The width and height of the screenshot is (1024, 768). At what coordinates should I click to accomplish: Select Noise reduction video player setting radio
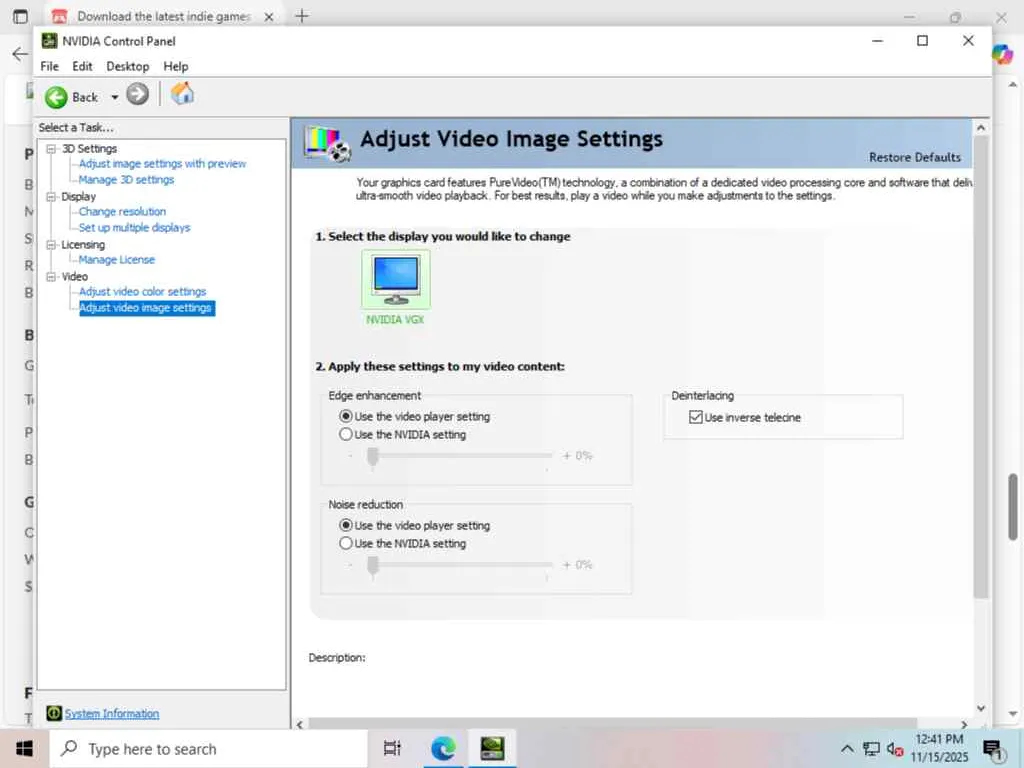coord(346,525)
